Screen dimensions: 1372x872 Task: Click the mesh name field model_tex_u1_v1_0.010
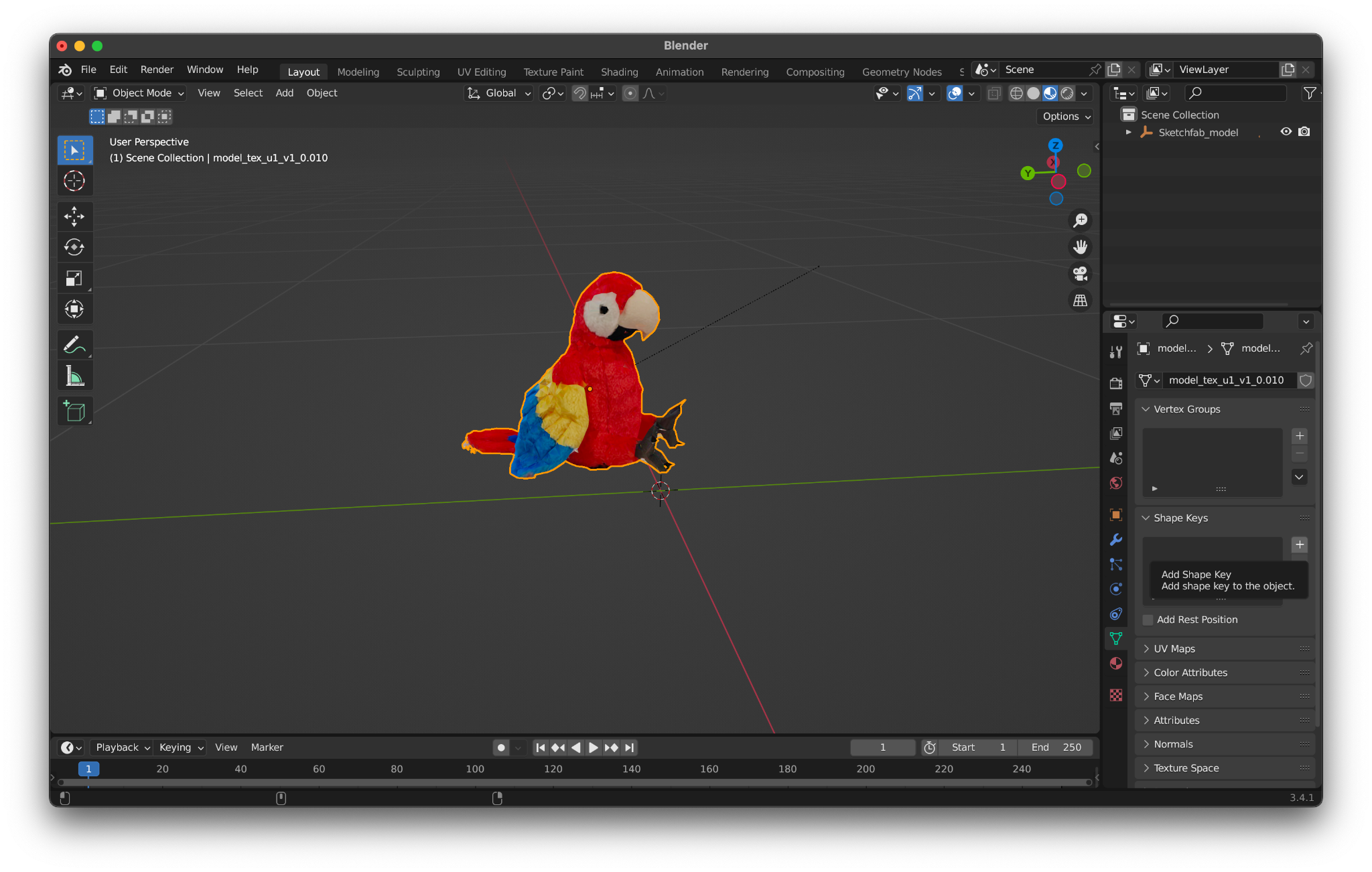[1229, 380]
